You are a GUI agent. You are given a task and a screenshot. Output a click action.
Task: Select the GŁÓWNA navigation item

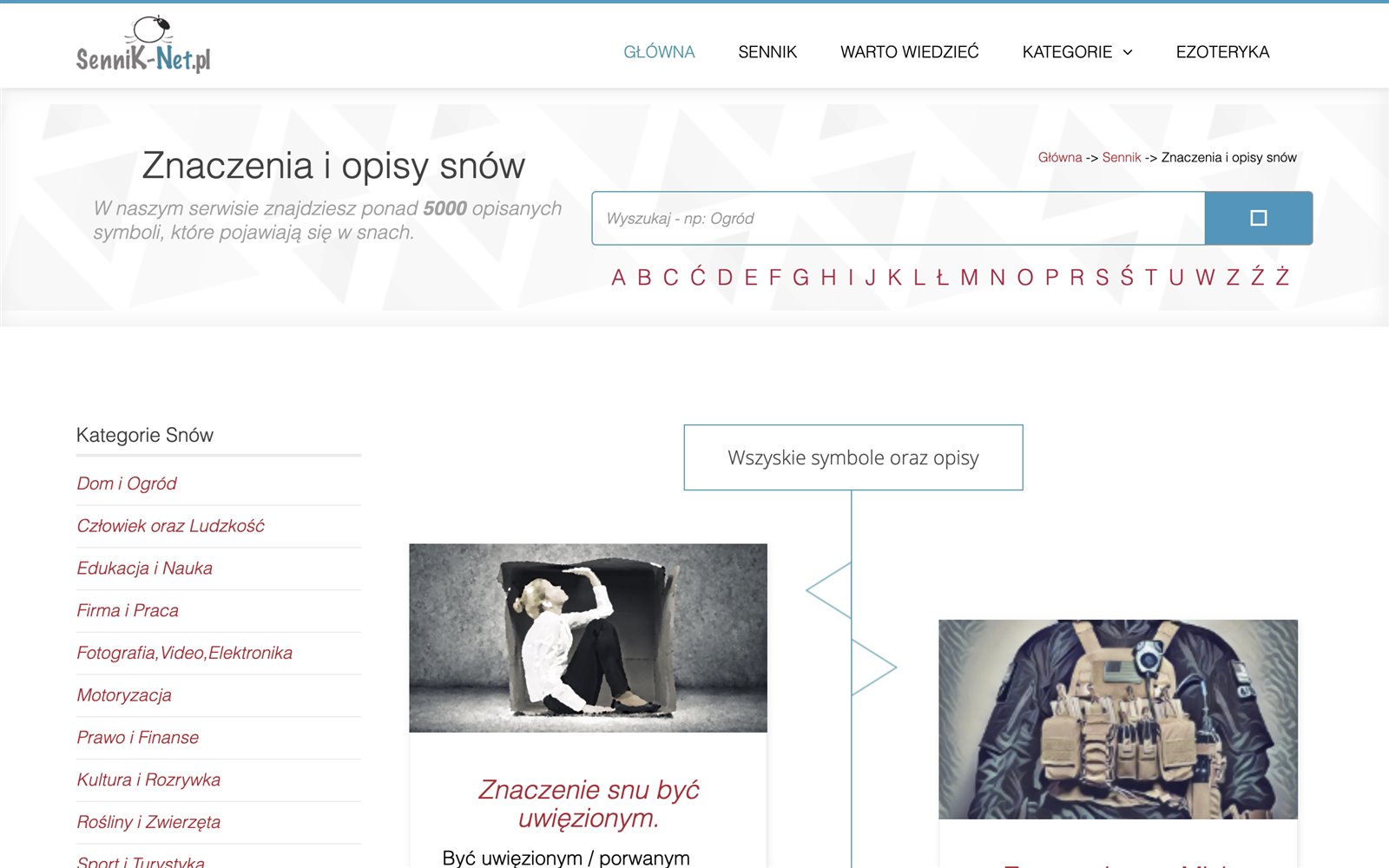(x=659, y=52)
